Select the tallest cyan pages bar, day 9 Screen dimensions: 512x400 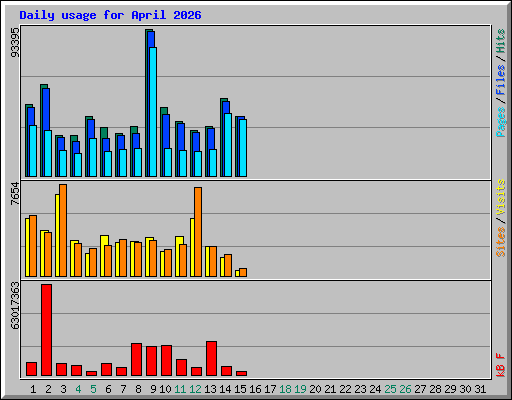(153, 112)
